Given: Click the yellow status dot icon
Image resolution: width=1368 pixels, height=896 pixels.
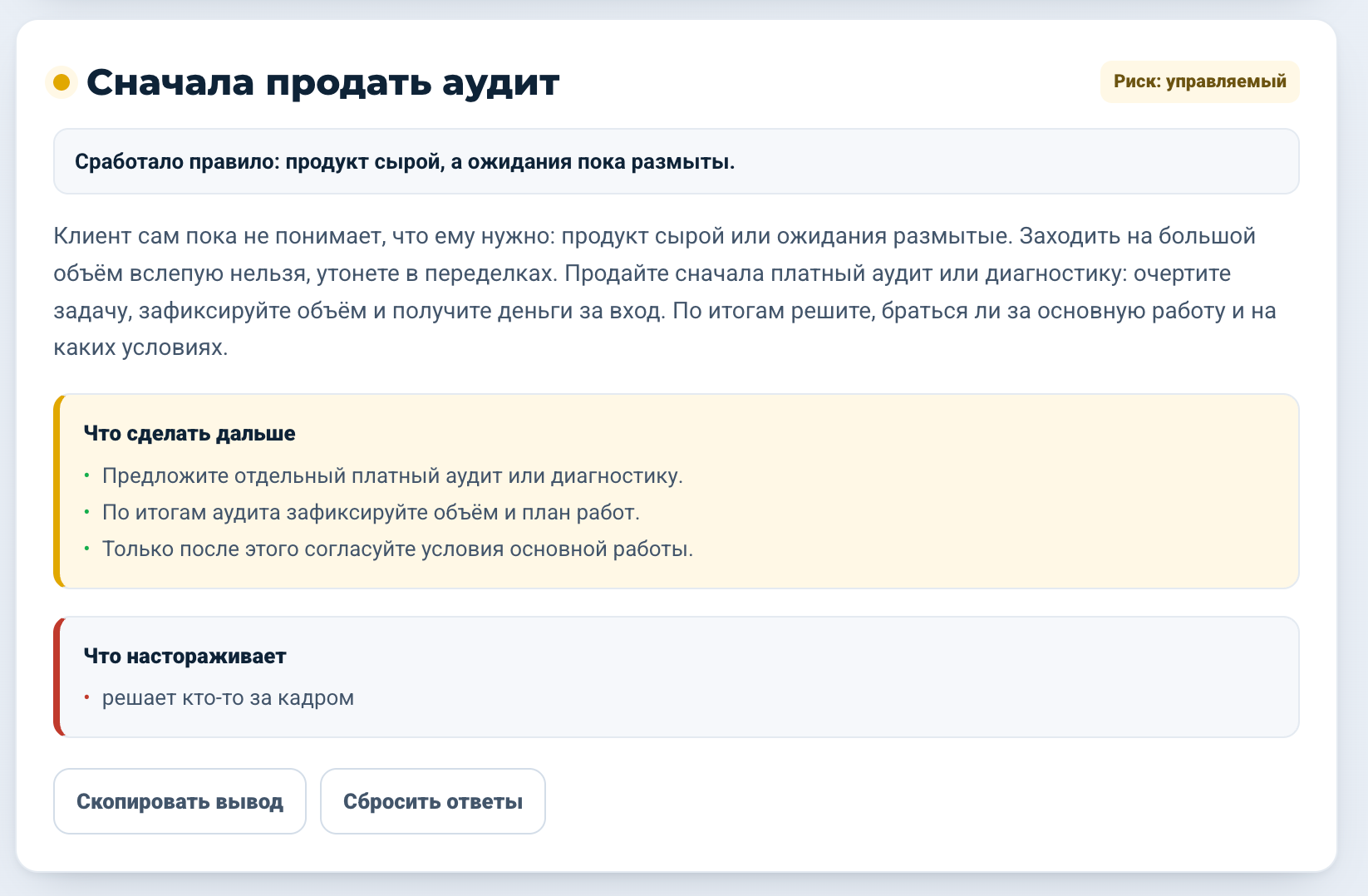Looking at the screenshot, I should (61, 82).
